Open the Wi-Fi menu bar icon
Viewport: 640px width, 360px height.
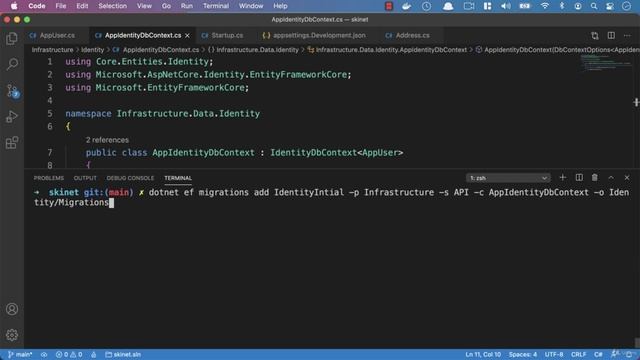point(544,6)
